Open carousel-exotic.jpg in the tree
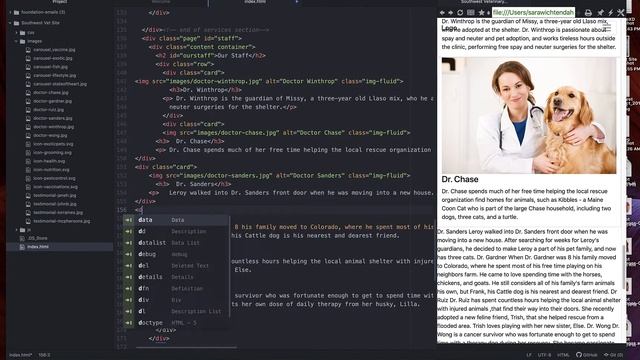The width and height of the screenshot is (640, 360). point(53,58)
